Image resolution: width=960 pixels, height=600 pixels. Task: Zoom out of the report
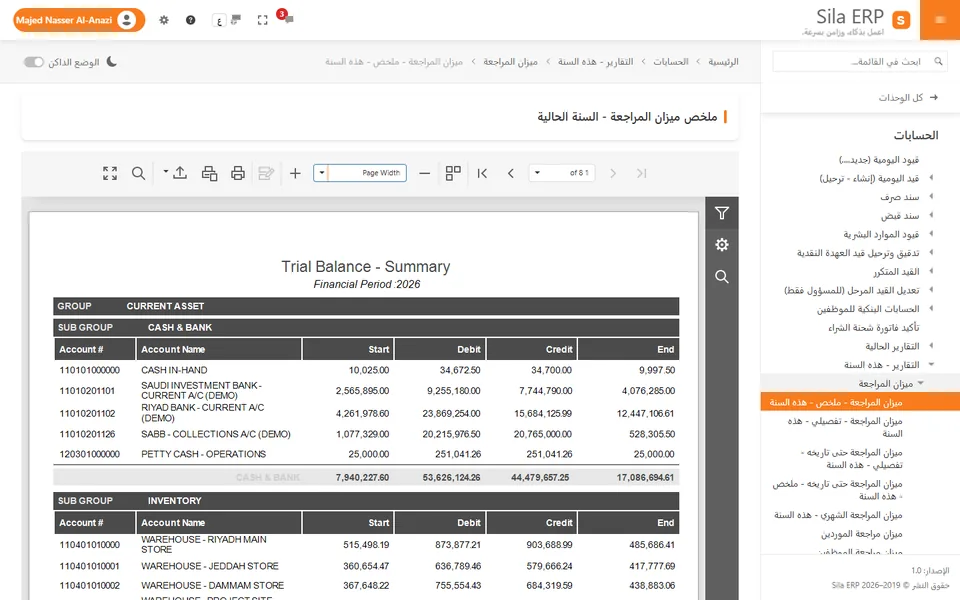pyautogui.click(x=424, y=173)
